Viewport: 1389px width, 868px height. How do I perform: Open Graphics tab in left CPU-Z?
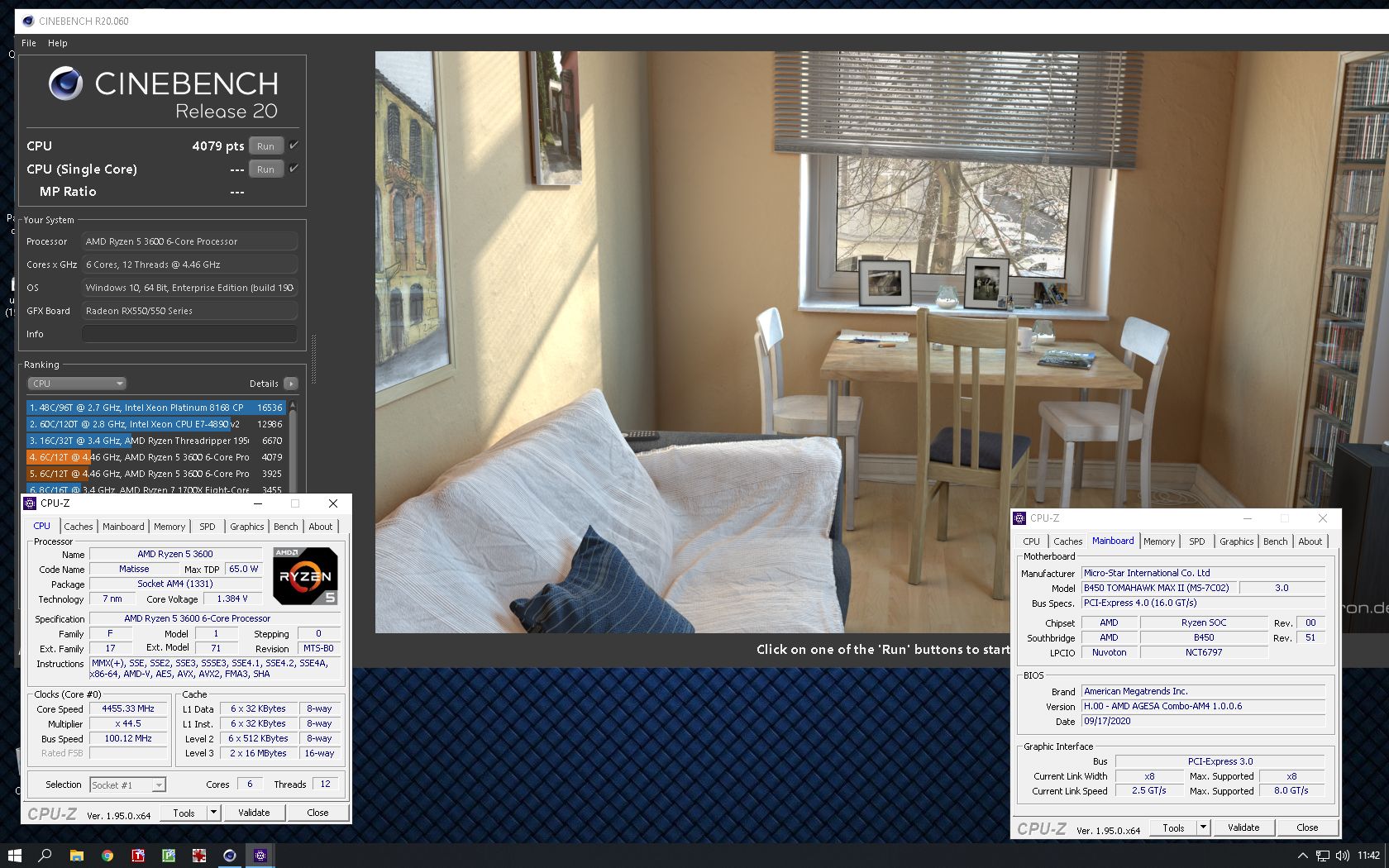[247, 527]
